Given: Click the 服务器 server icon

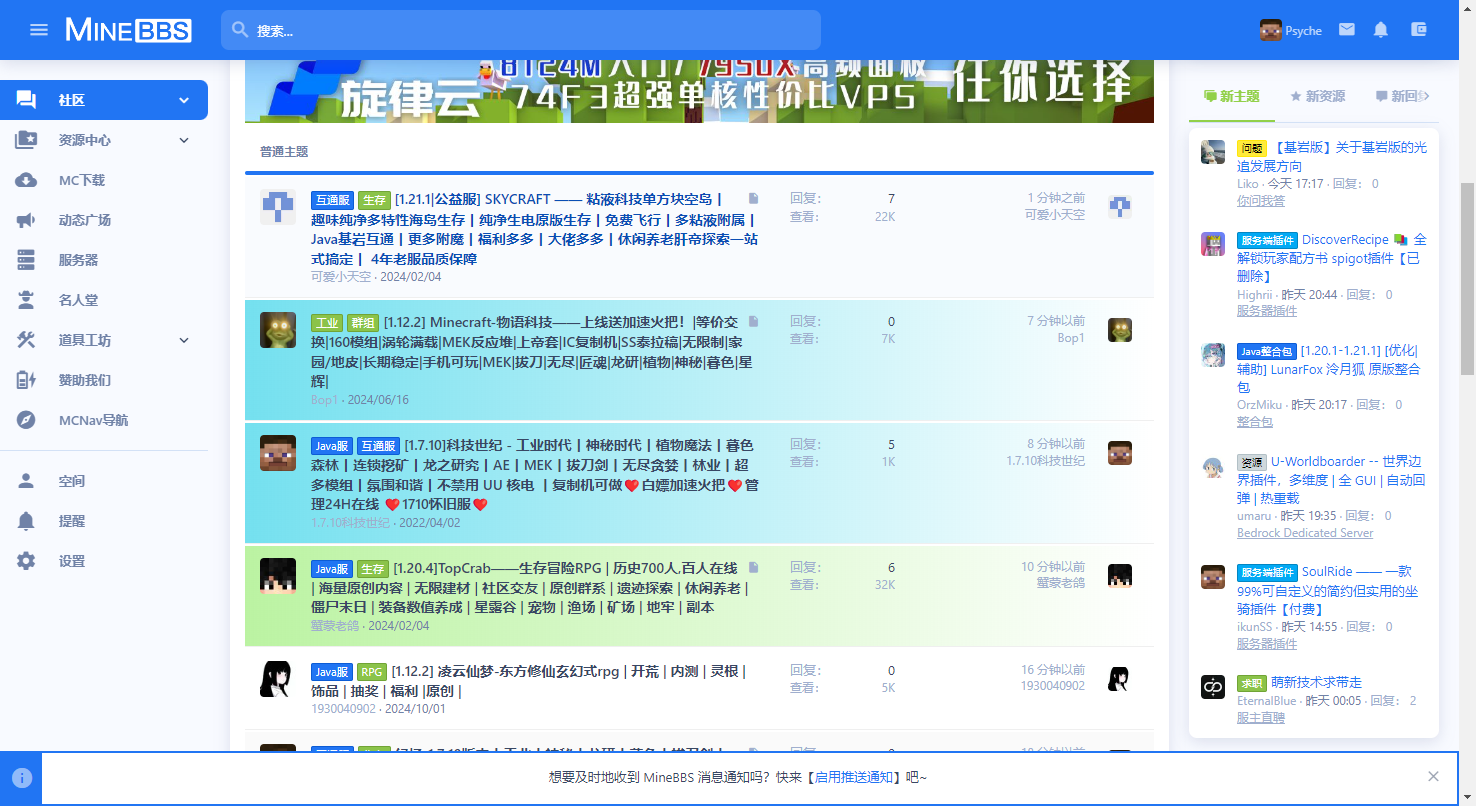Looking at the screenshot, I should [26, 260].
